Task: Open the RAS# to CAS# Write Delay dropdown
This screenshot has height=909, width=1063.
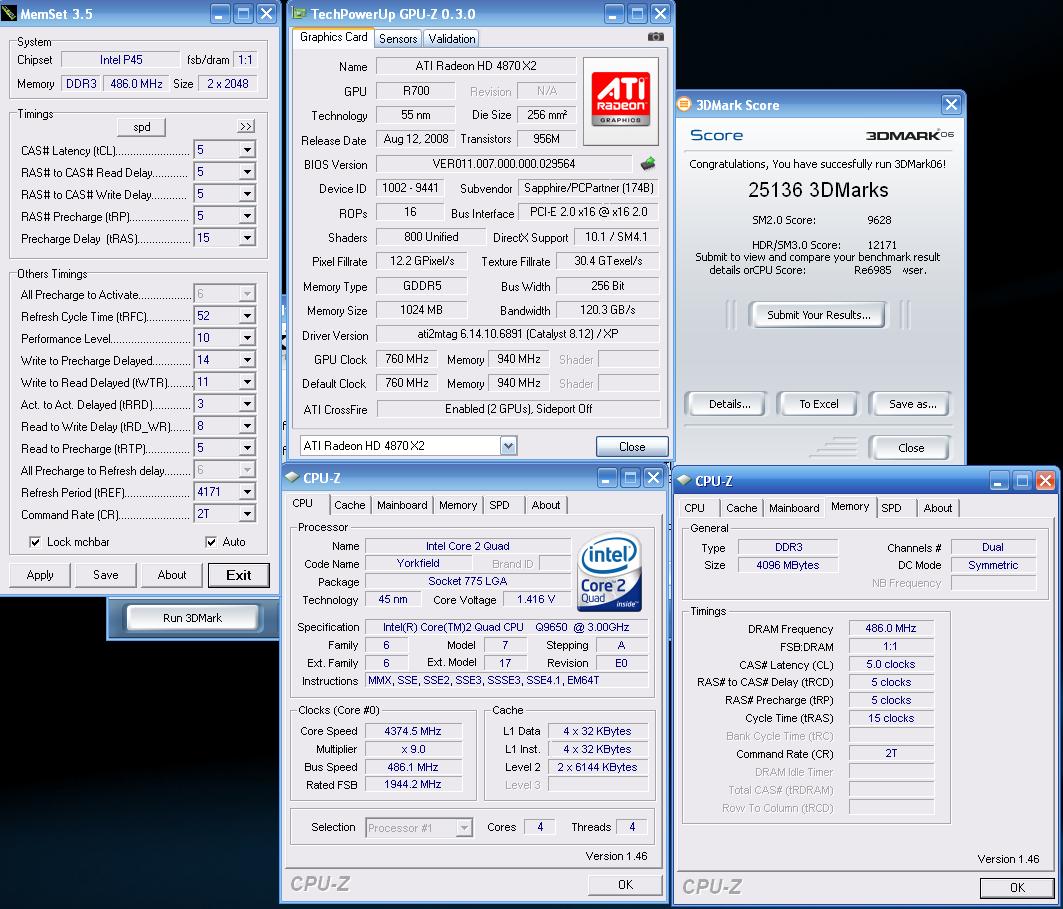Action: pyautogui.click(x=247, y=194)
